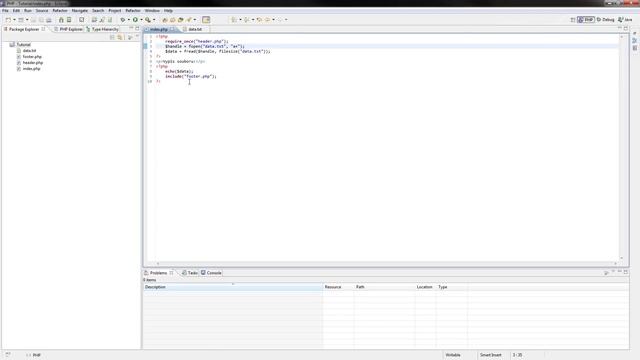
Task: Open the Edit menu
Action: point(16,11)
